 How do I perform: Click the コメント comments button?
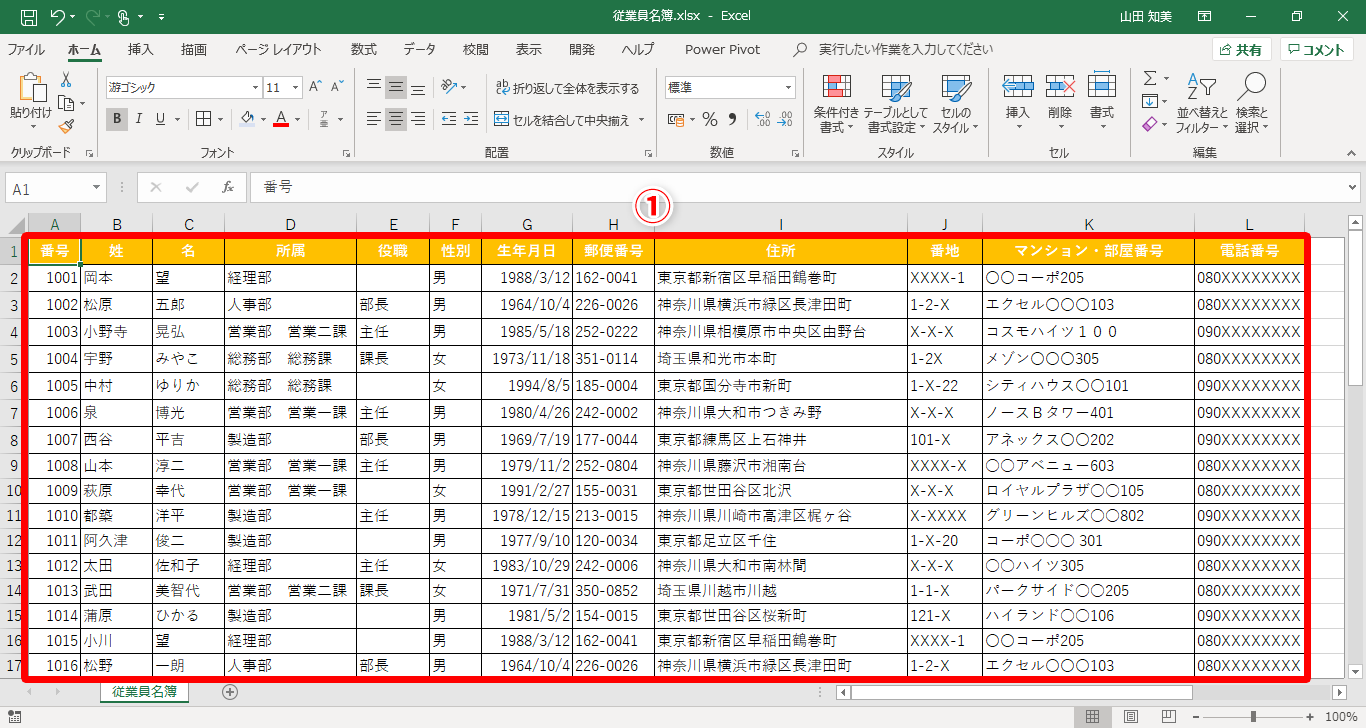(x=1317, y=50)
